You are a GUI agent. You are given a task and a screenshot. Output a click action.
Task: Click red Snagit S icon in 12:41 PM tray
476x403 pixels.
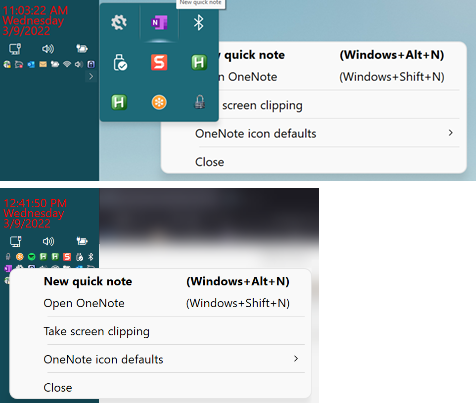[x=67, y=257]
